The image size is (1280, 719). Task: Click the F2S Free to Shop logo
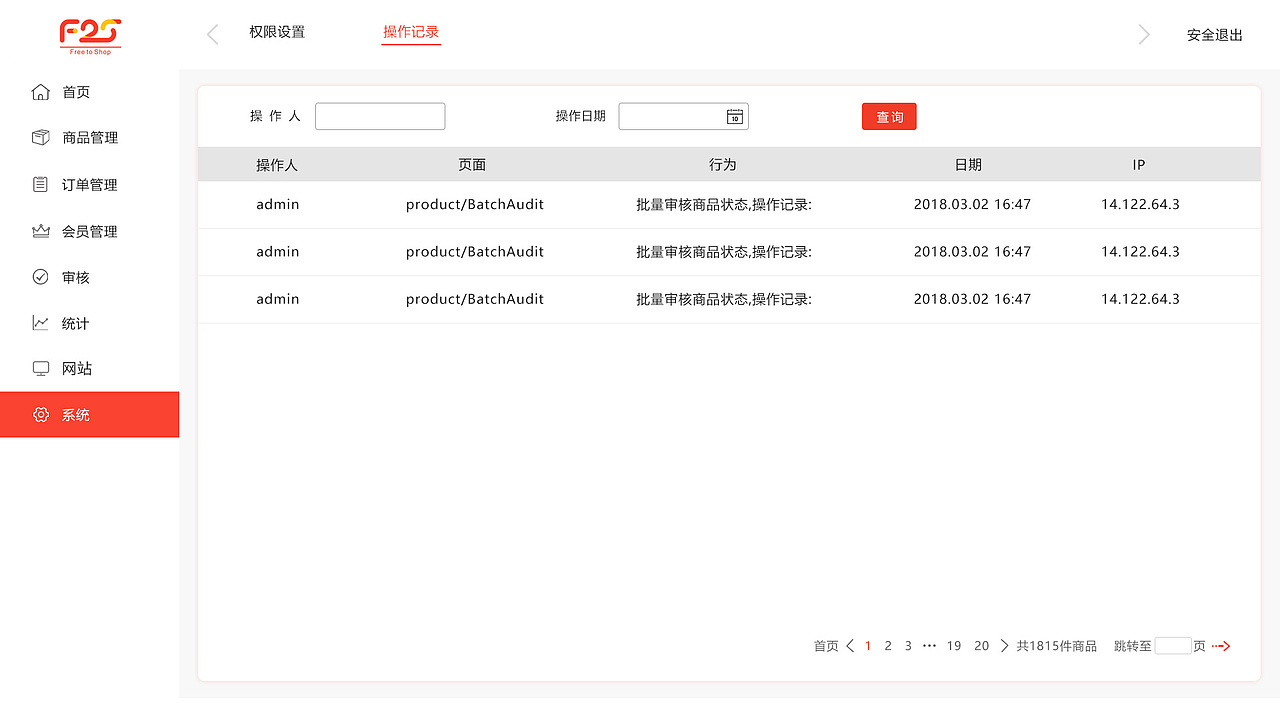click(90, 36)
